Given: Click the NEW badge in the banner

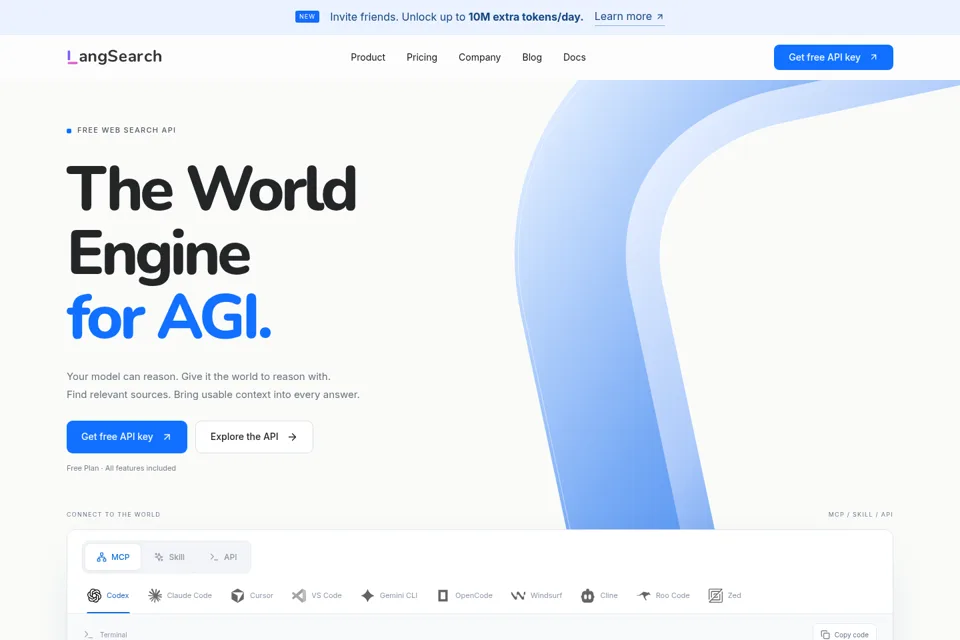Looking at the screenshot, I should (x=307, y=17).
